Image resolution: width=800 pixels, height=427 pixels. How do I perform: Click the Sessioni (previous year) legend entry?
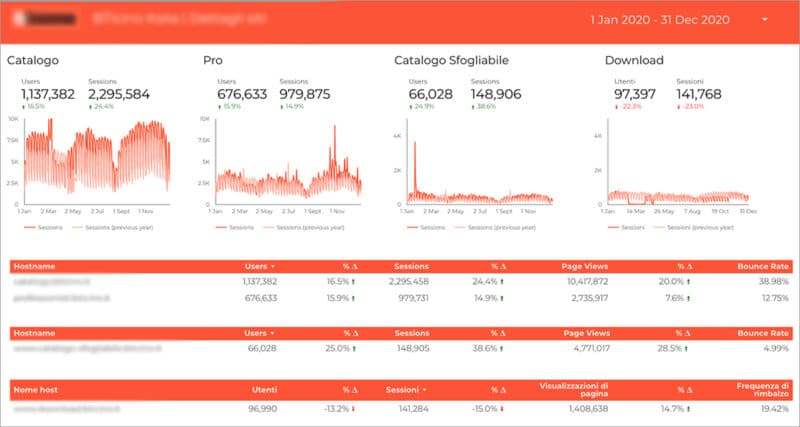[x=694, y=228]
